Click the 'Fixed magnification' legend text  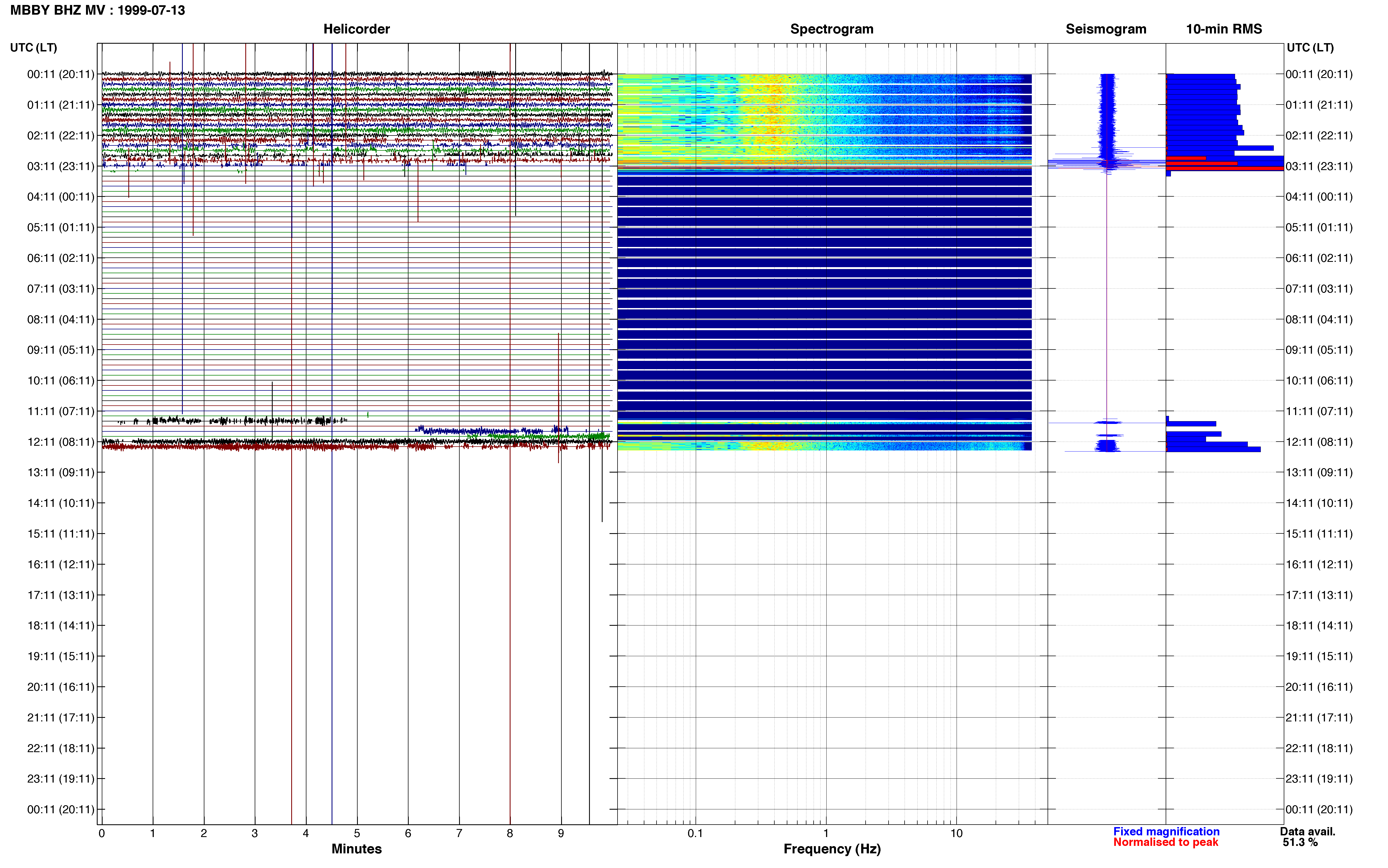point(1166,832)
